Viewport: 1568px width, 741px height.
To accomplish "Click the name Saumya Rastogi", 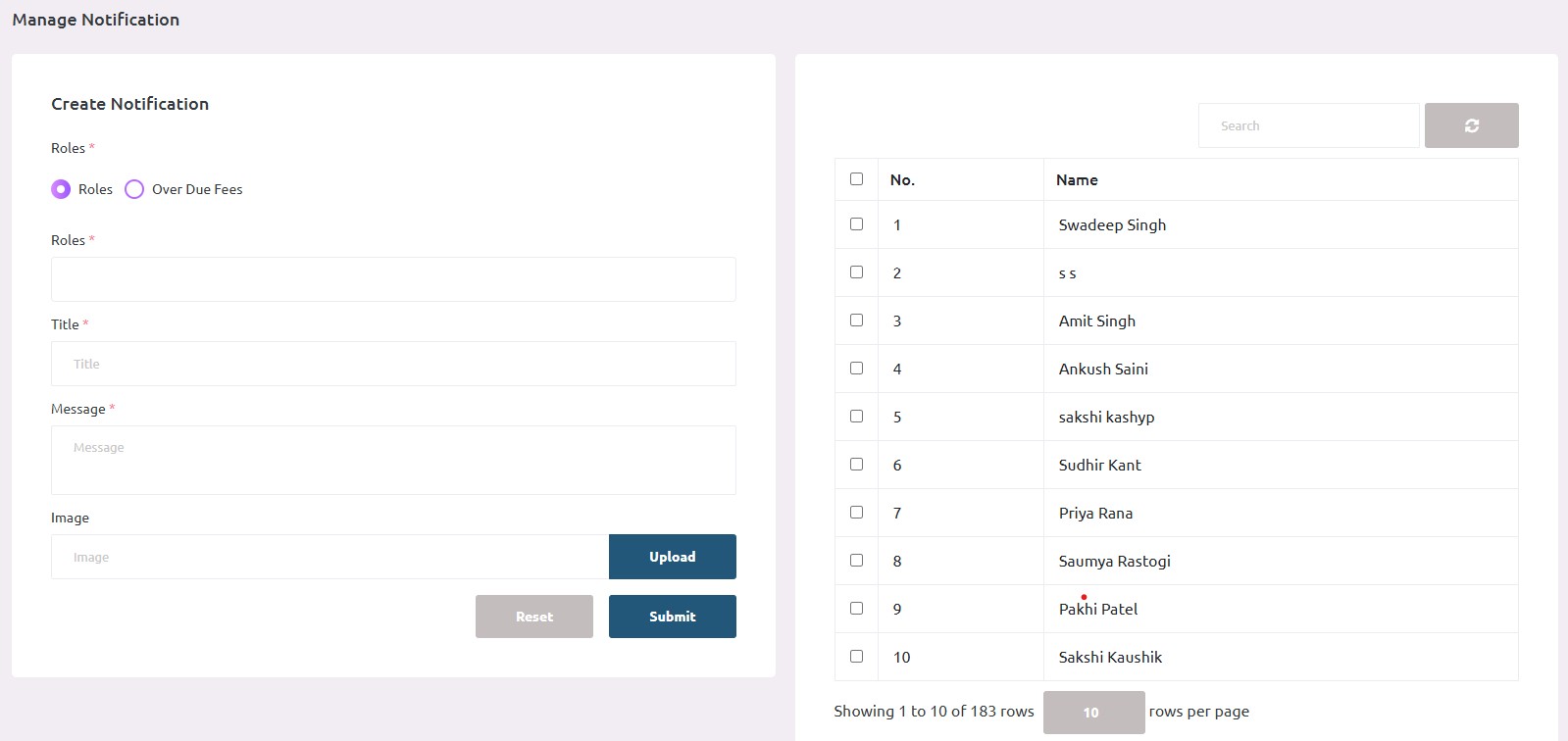I will (1114, 562).
